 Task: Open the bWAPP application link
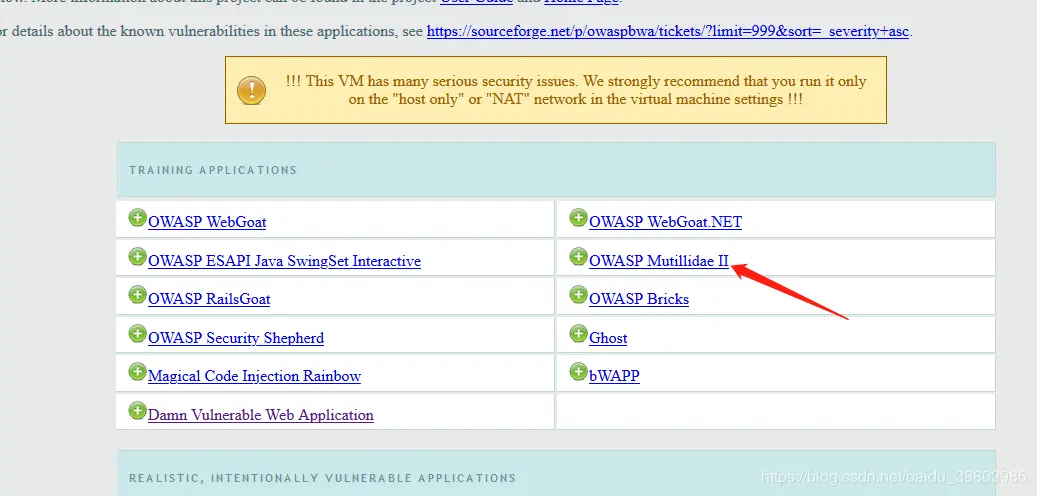tap(614, 377)
